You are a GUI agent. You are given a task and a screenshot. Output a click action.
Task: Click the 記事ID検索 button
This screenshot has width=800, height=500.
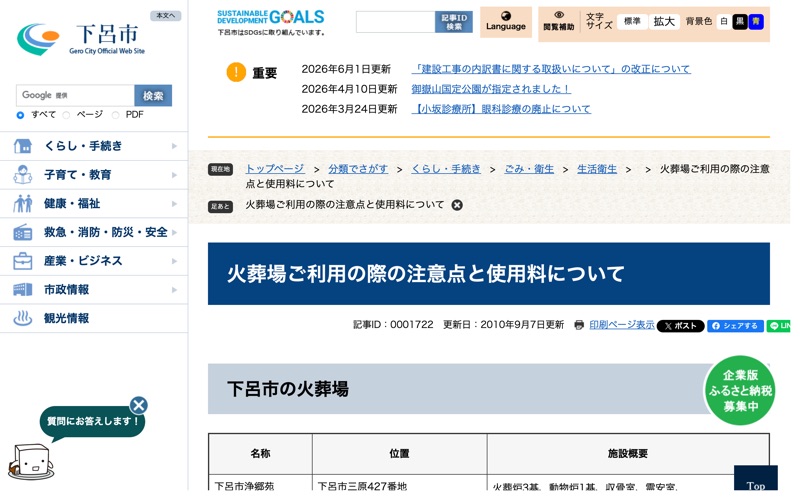[454, 22]
